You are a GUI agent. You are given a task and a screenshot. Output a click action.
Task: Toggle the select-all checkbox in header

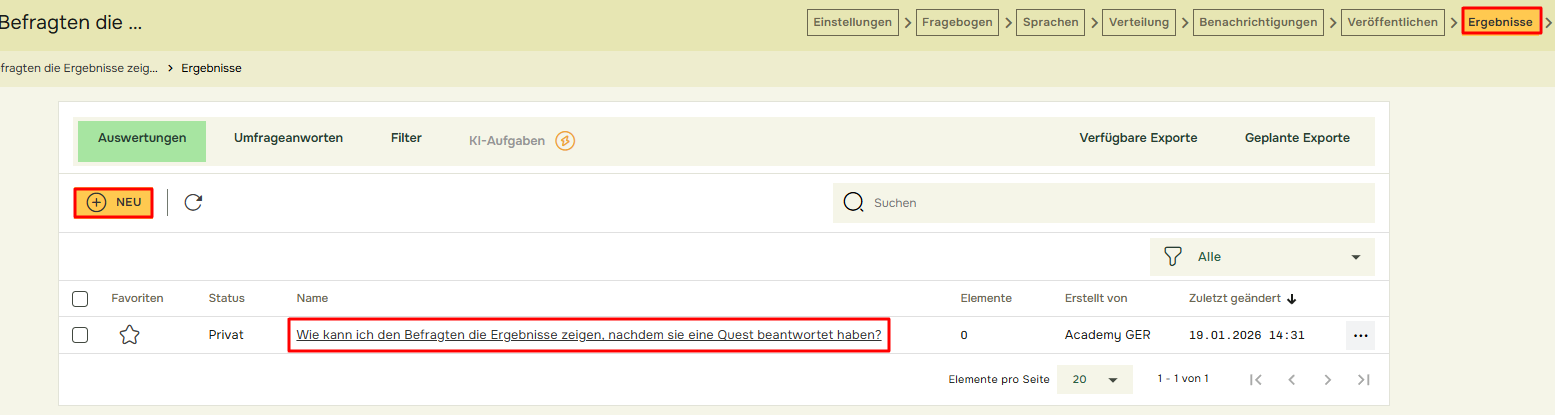tap(80, 299)
